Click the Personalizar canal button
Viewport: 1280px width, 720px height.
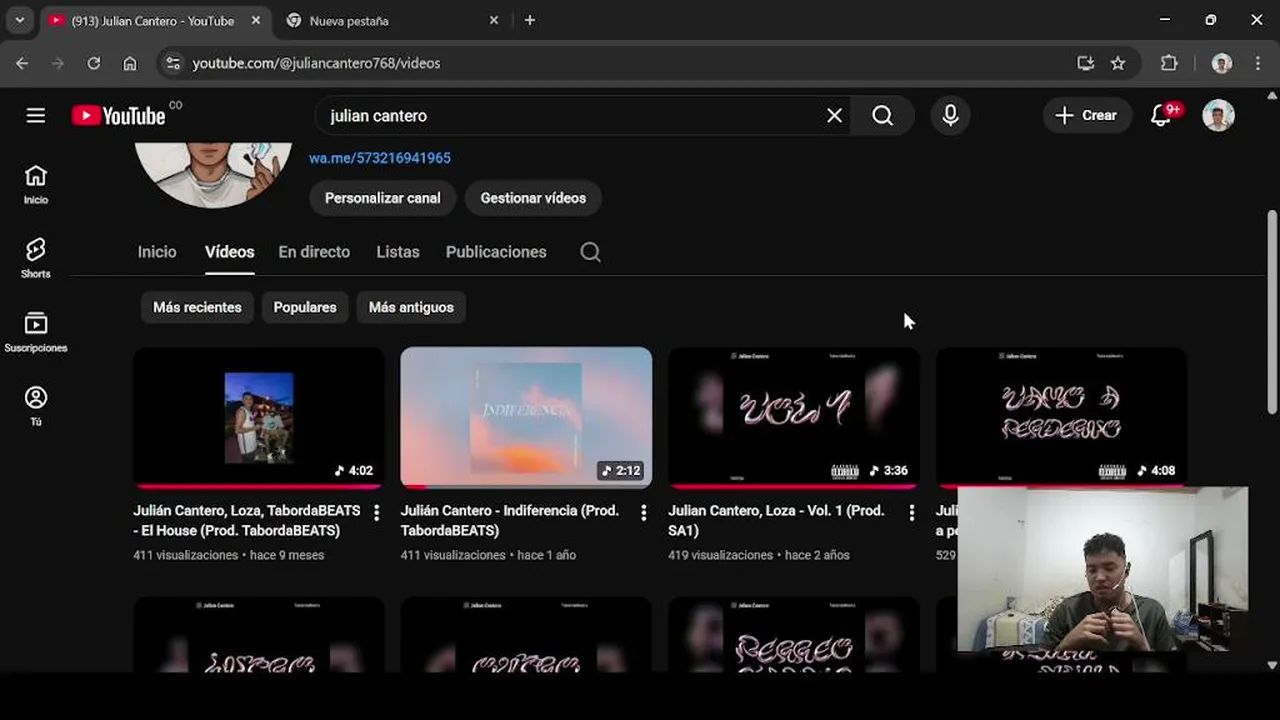click(x=383, y=198)
